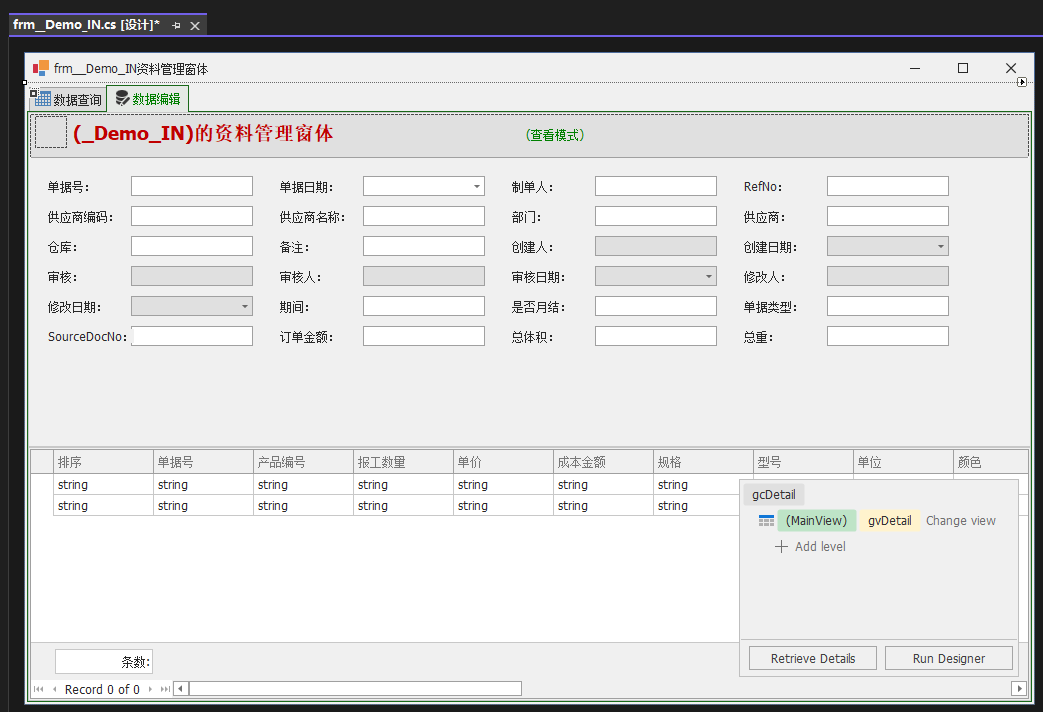This screenshot has width=1043, height=712.
Task: Click the 供应商编码 input field
Action: click(192, 216)
